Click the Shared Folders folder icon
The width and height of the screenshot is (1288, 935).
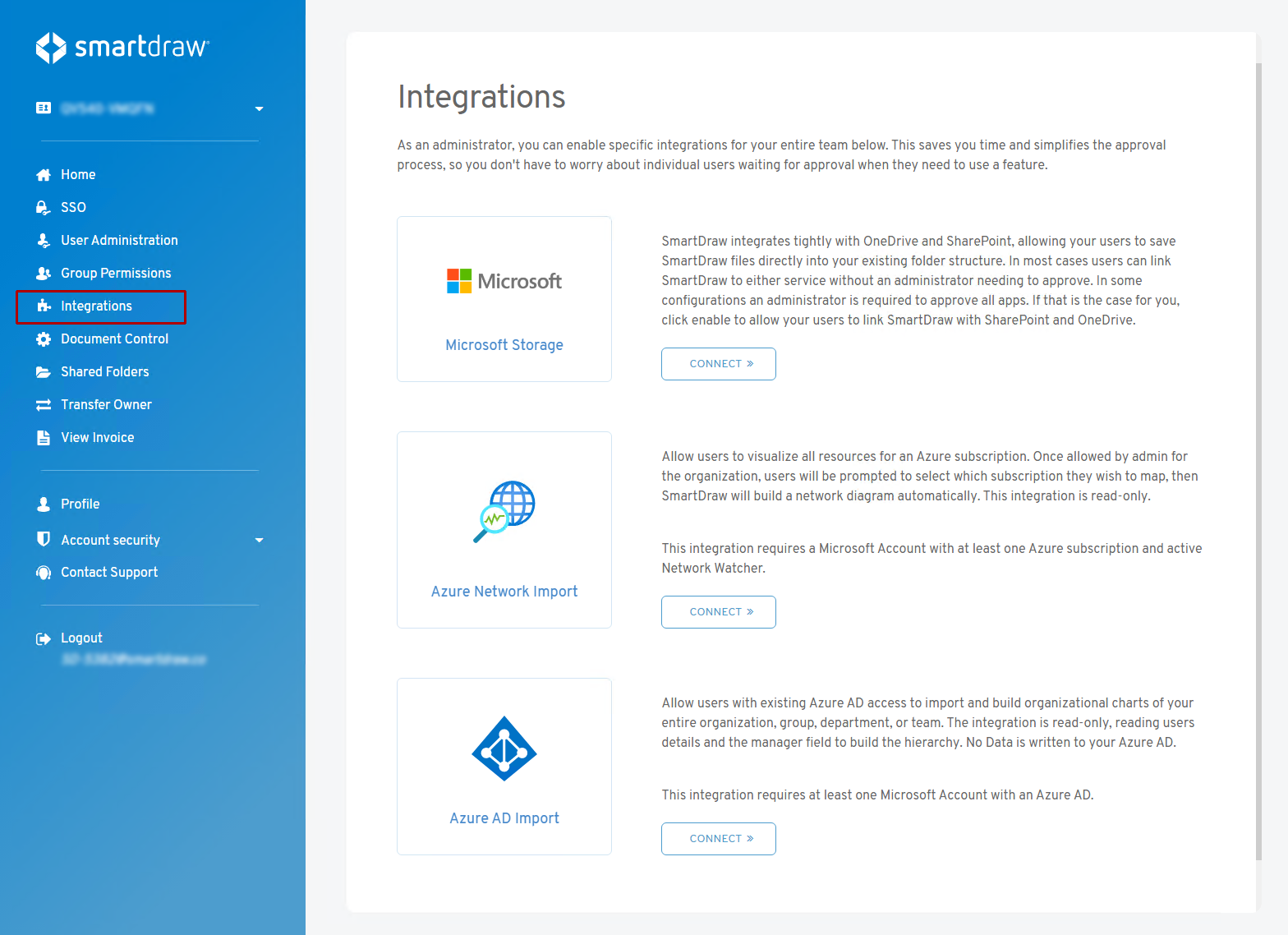(44, 372)
